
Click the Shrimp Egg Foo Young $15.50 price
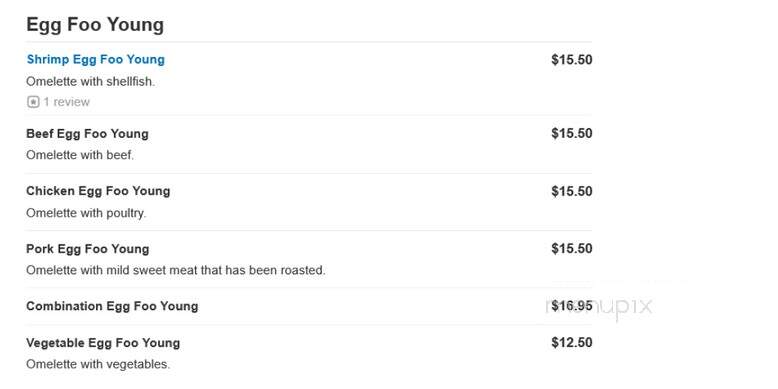(572, 60)
